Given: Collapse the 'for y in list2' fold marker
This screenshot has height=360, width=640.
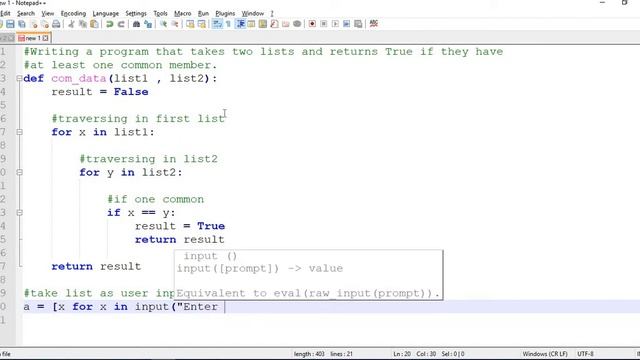Looking at the screenshot, I should [x=19, y=172].
